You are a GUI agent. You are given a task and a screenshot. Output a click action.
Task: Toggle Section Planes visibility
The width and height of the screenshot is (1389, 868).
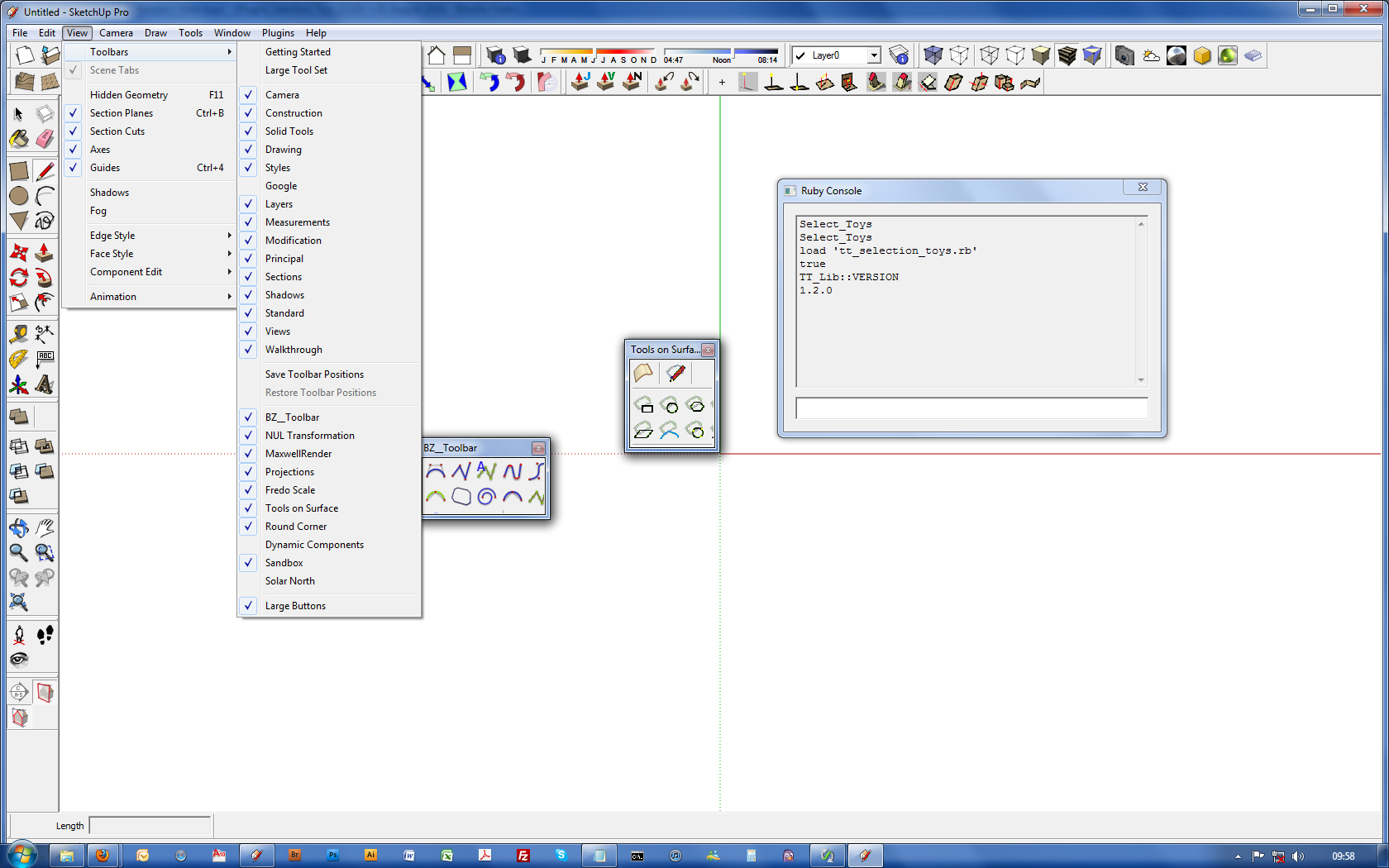[150, 113]
